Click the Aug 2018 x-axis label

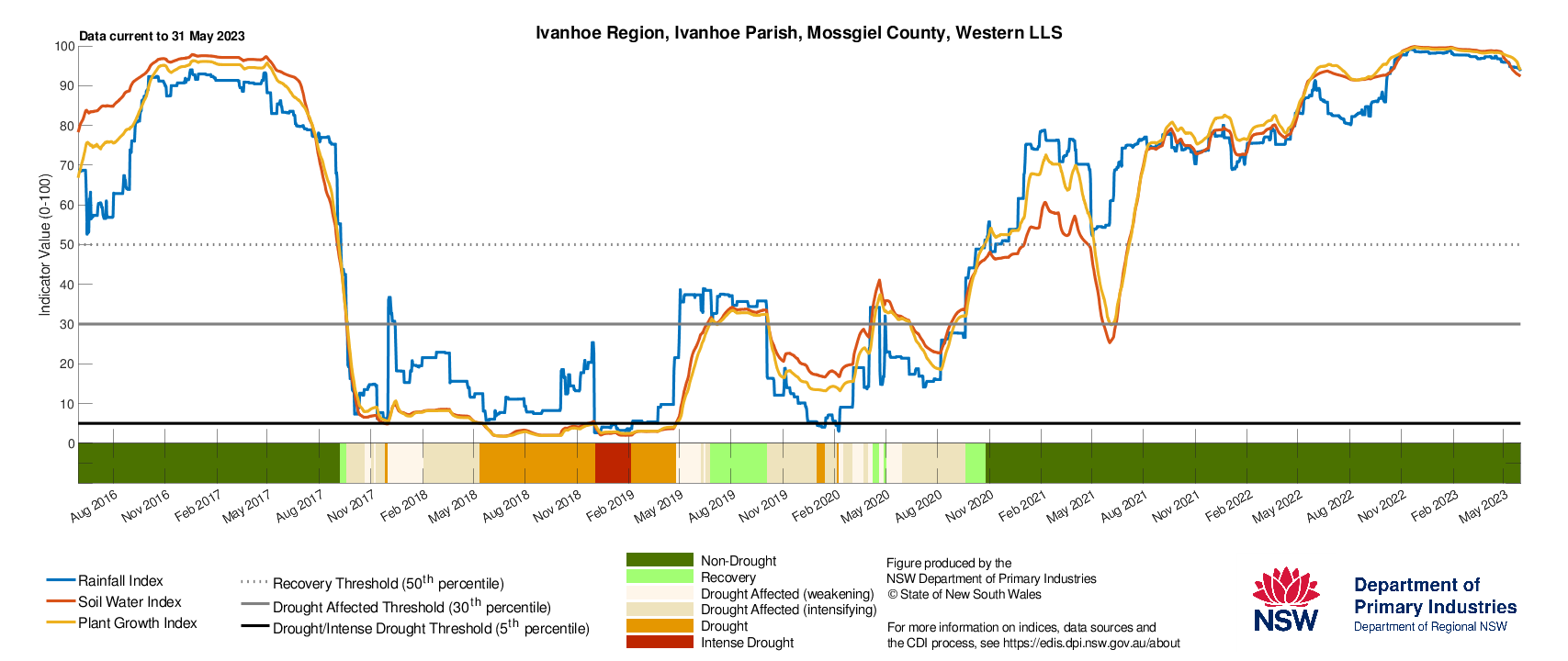point(505,505)
